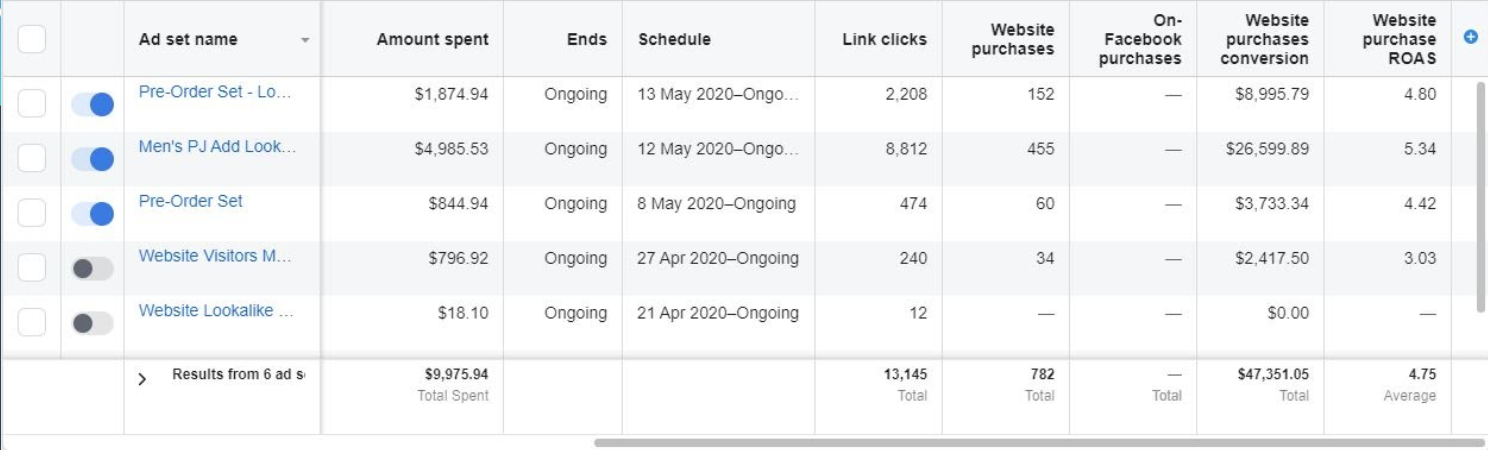
Task: Turn on the Website Lookalike ad set toggle
Action: pyautogui.click(x=93, y=323)
